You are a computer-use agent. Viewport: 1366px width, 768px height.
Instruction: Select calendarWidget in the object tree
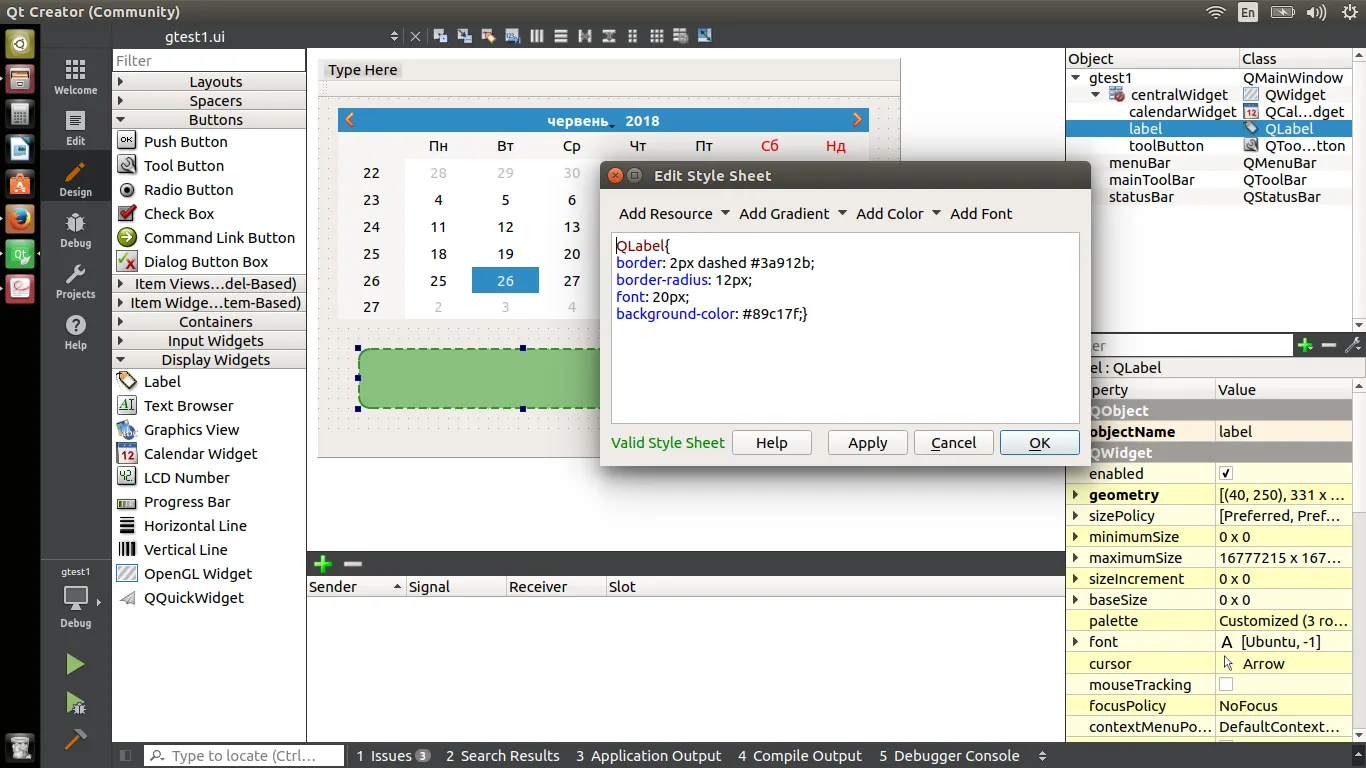pyautogui.click(x=1182, y=112)
